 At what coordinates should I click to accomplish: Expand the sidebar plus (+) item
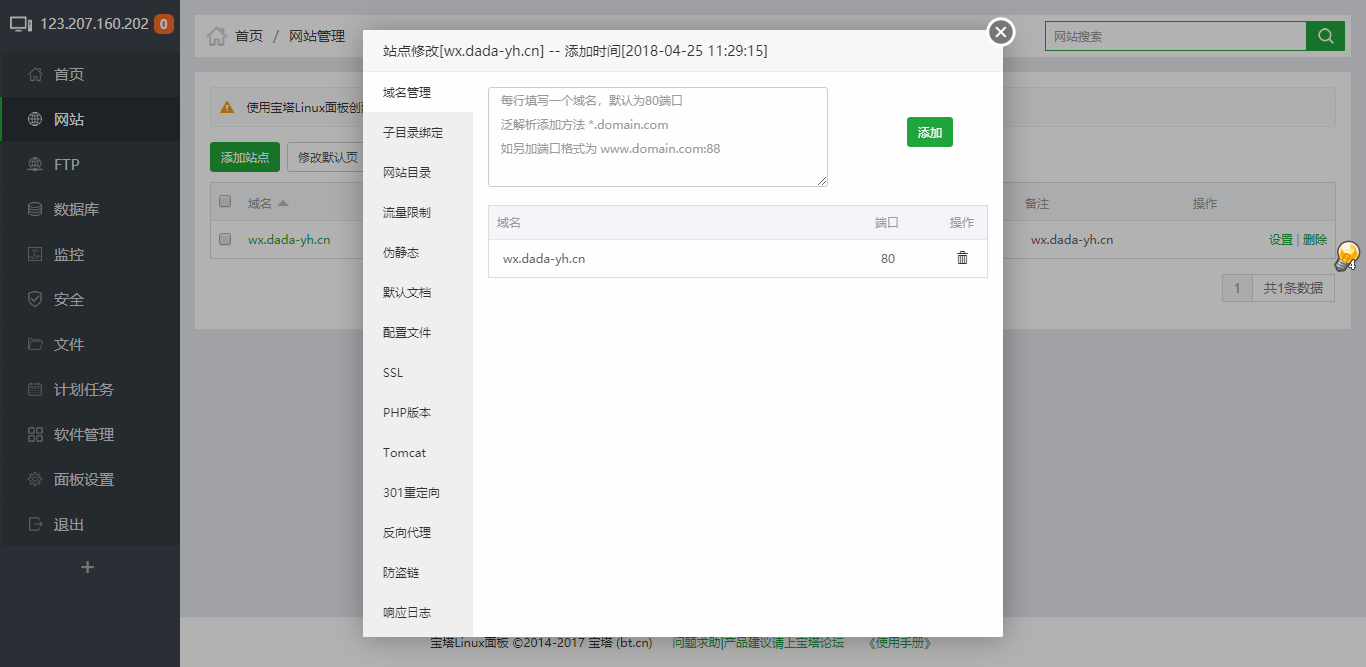click(88, 566)
